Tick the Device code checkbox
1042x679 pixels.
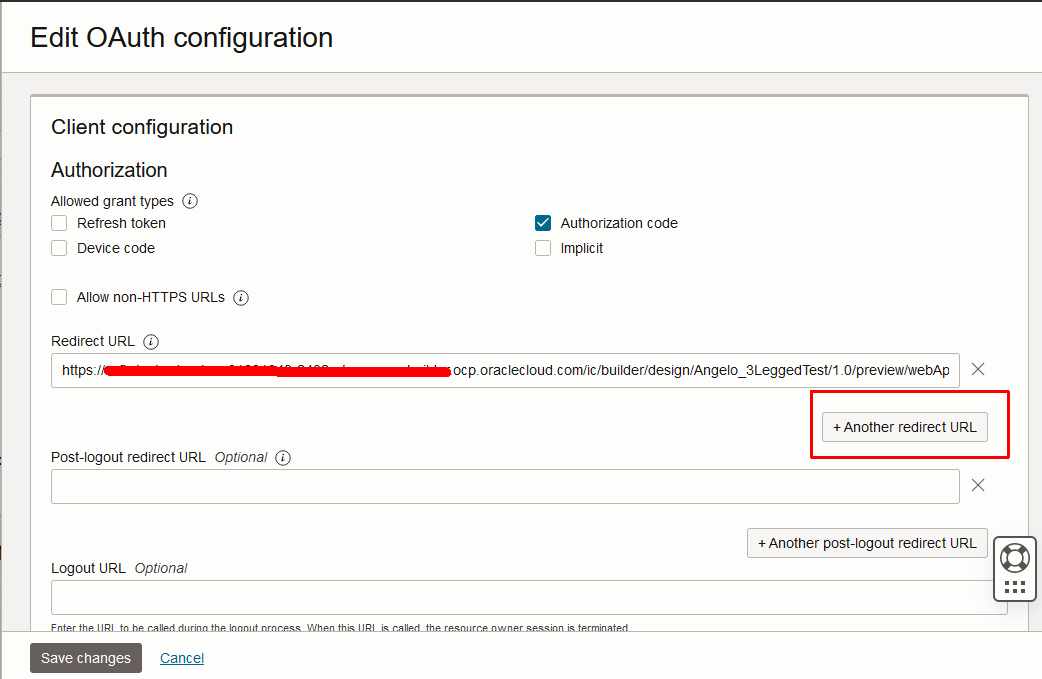pyautogui.click(x=60, y=248)
